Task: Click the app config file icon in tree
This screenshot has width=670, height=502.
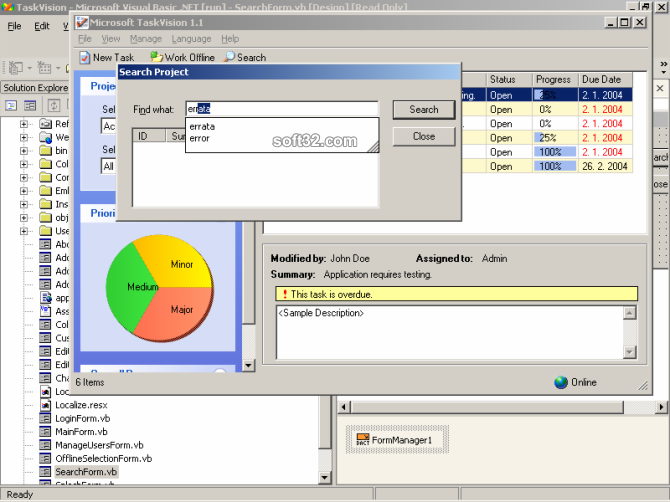Action: pyautogui.click(x=45, y=298)
